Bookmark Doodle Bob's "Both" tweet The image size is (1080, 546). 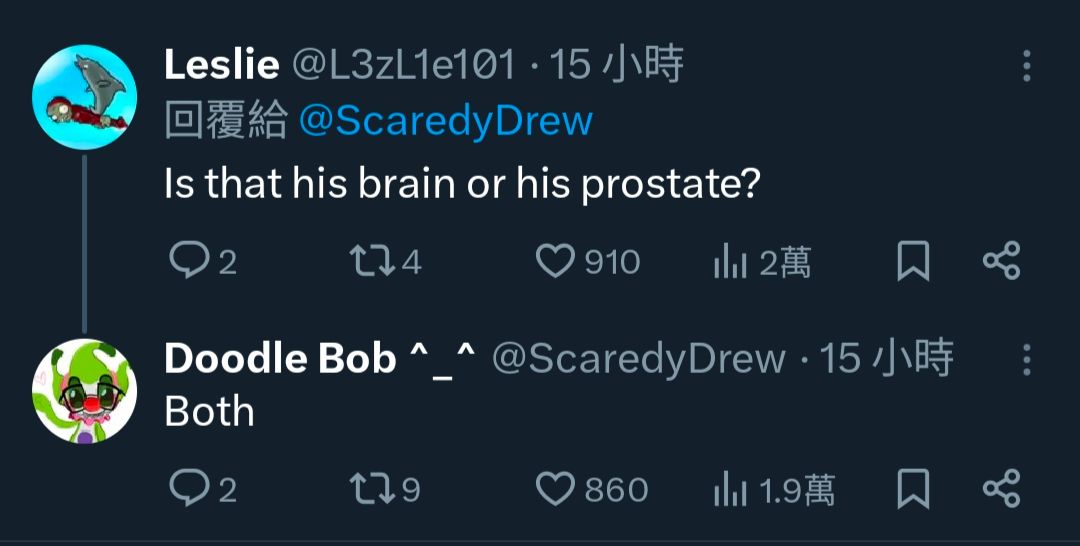912,489
